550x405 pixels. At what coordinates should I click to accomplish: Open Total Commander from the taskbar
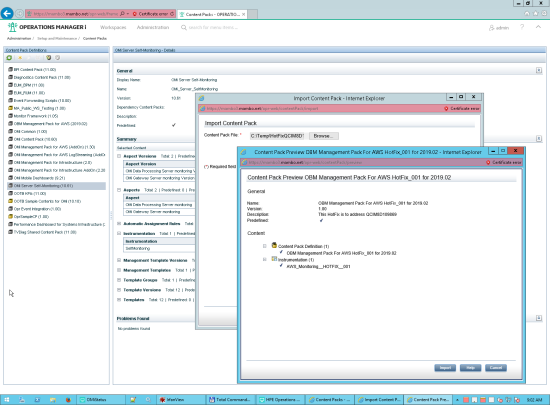coord(230,399)
